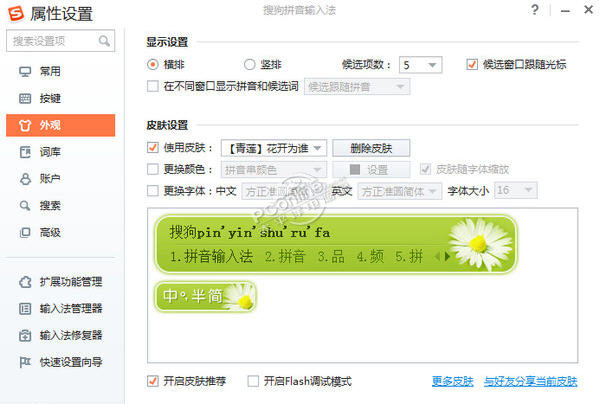Toggle 候选窗口跟随光标 checkbox

click(472, 64)
